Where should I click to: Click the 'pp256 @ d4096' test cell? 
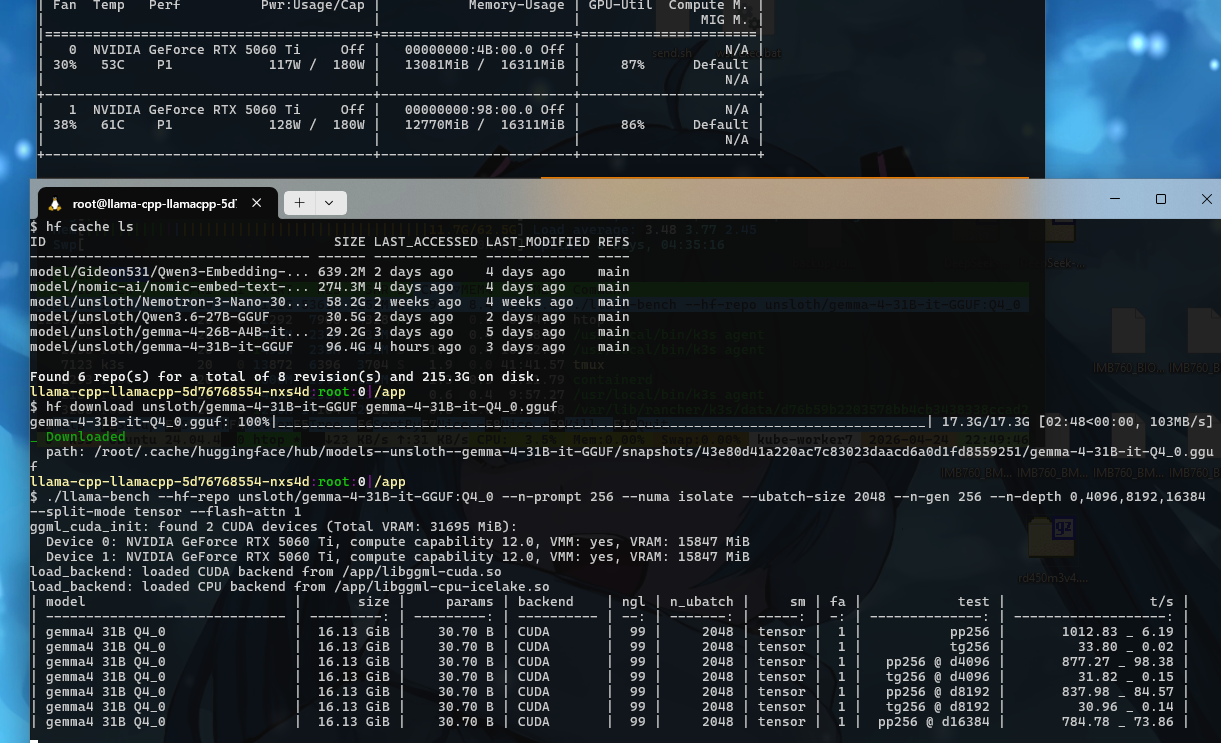[938, 662]
